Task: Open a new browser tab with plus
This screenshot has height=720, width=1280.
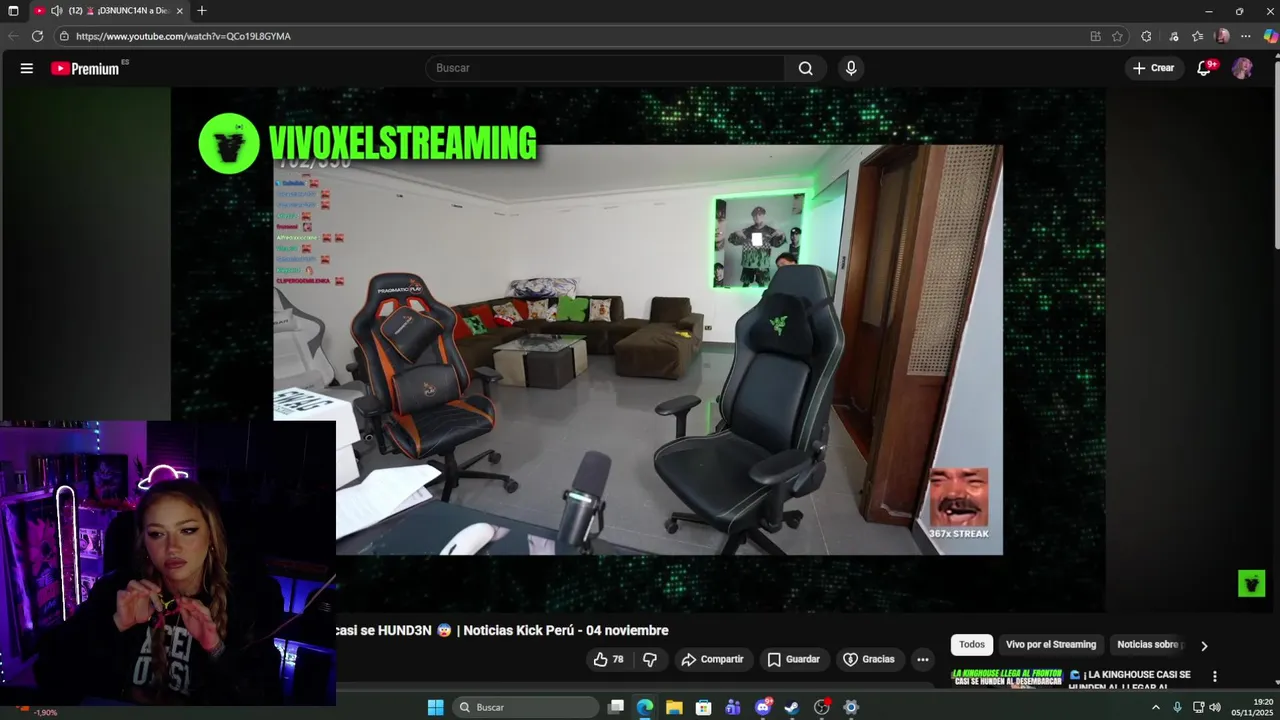Action: (202, 11)
